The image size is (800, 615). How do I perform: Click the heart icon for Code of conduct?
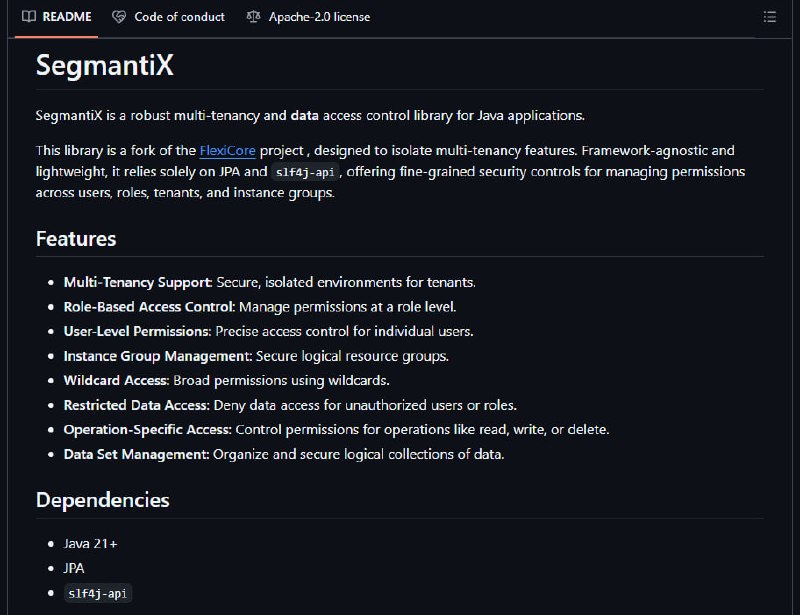pos(119,17)
